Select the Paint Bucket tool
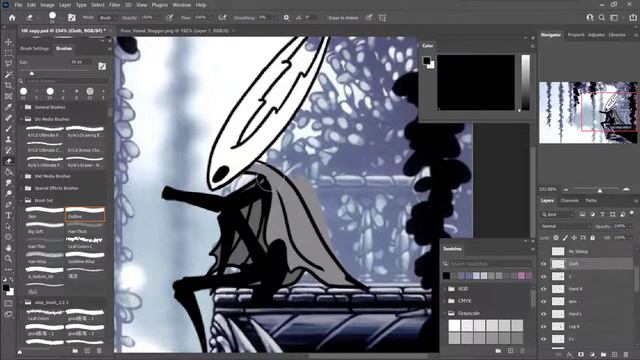Image resolution: width=640 pixels, height=360 pixels. pos(8,172)
